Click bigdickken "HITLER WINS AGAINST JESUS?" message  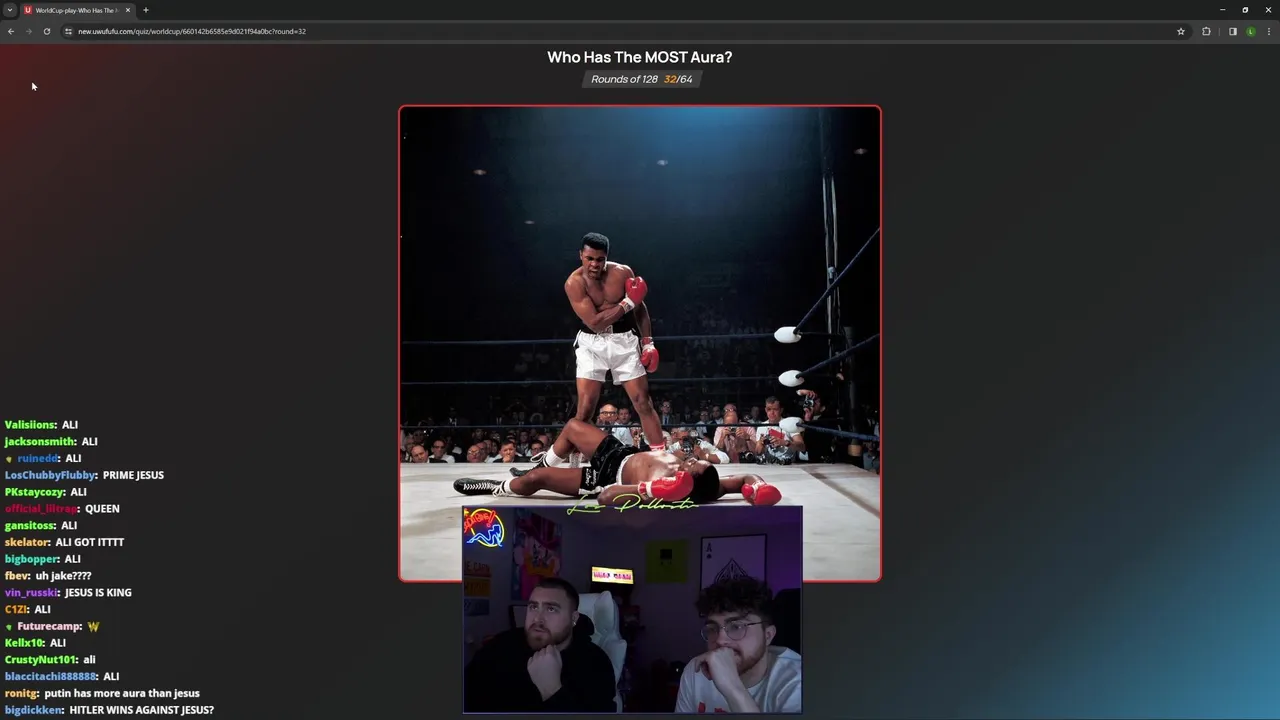[x=109, y=710]
